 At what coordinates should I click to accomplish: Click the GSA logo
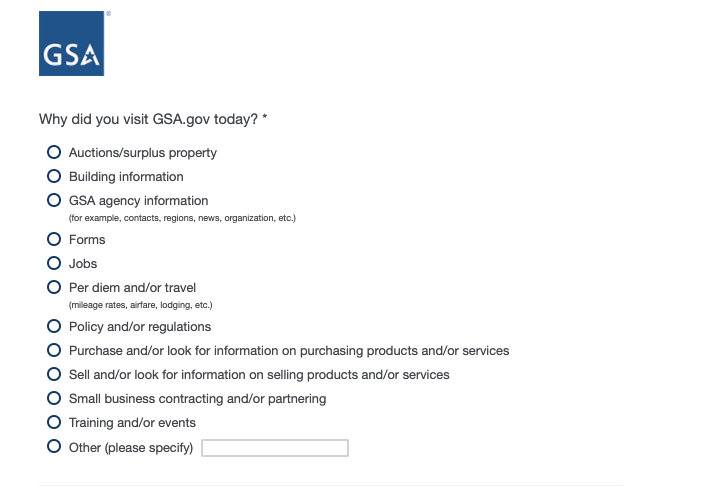tap(71, 44)
